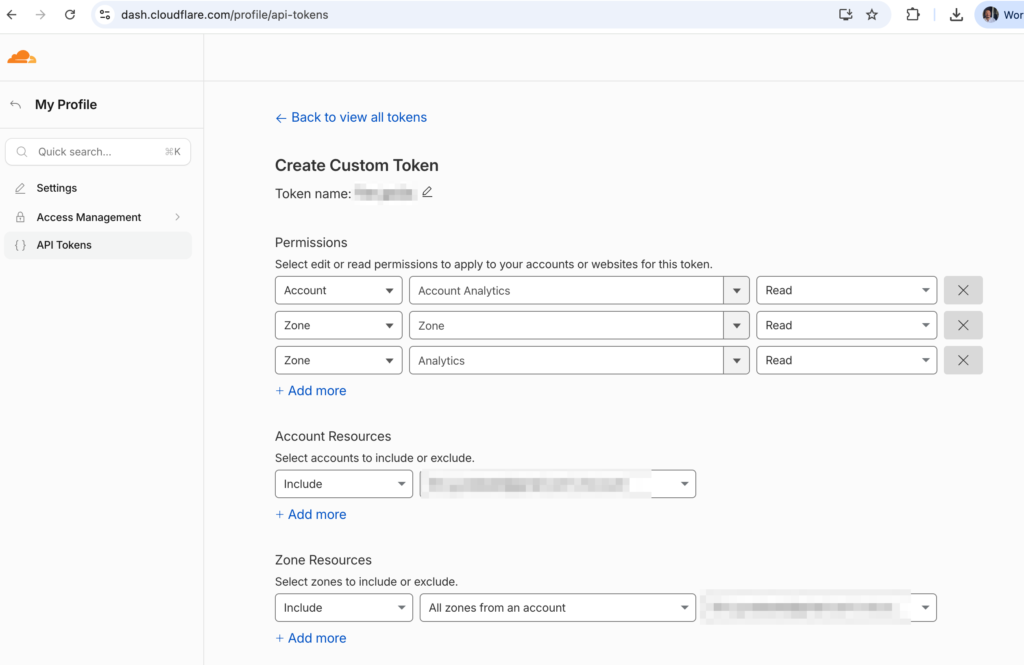Select API Tokens in the sidebar
The width and height of the screenshot is (1024, 665).
pos(98,245)
